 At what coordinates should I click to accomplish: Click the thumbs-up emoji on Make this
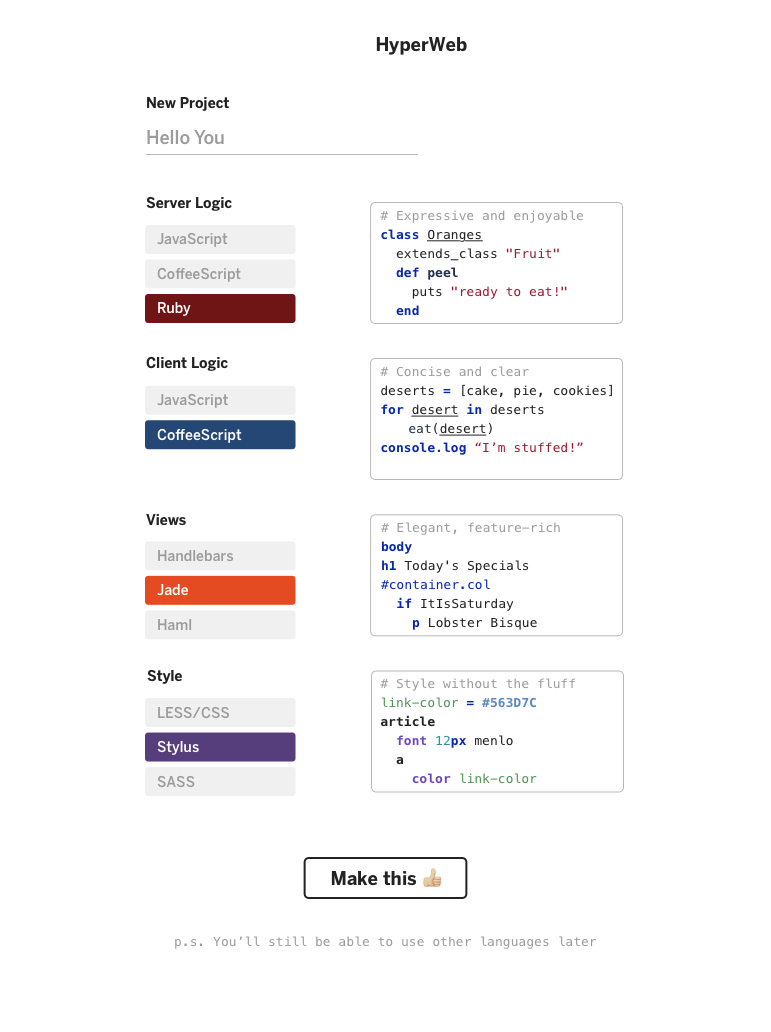(x=432, y=878)
